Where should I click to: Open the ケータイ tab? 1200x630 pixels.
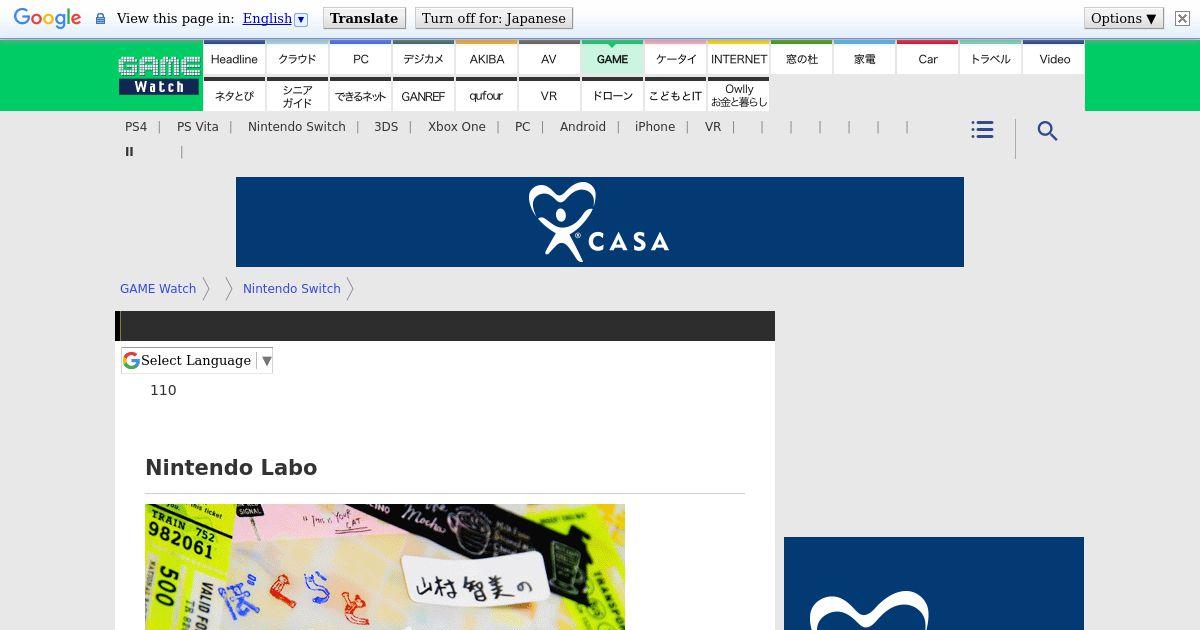click(675, 59)
